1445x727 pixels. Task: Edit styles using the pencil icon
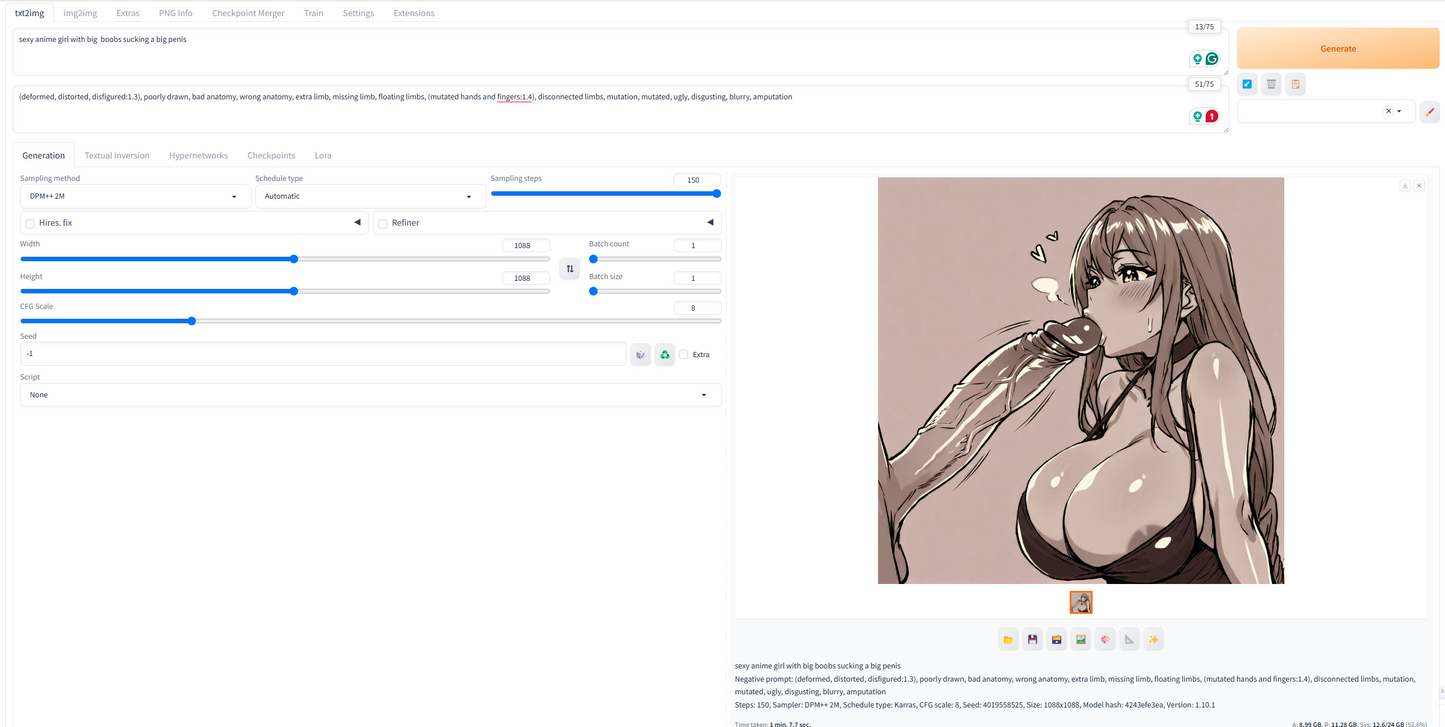(1428, 111)
